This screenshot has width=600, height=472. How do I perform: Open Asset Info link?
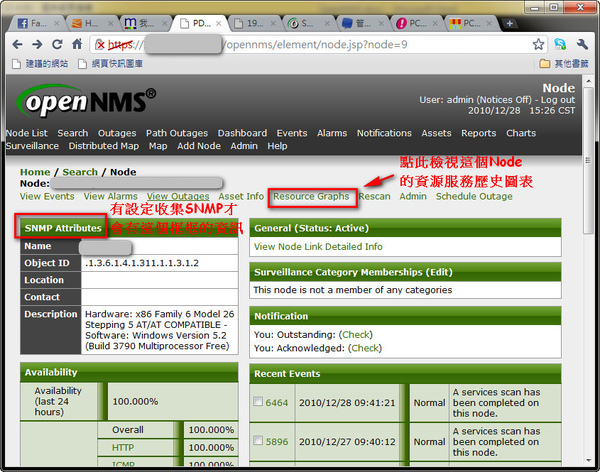(x=241, y=196)
